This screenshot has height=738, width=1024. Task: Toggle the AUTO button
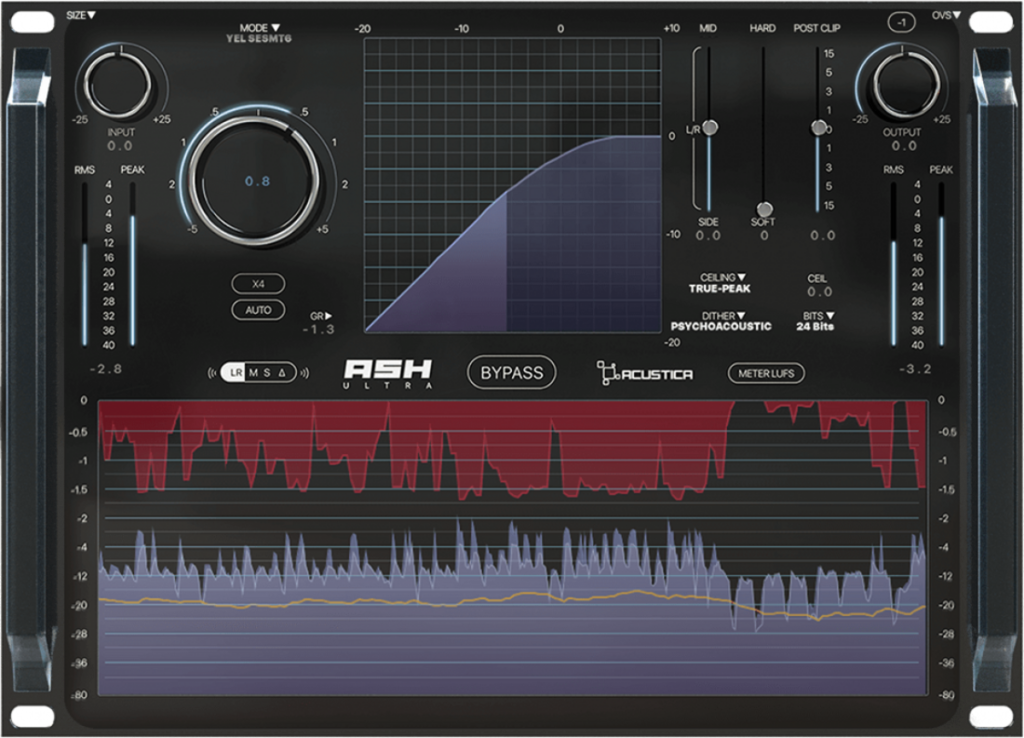259,310
